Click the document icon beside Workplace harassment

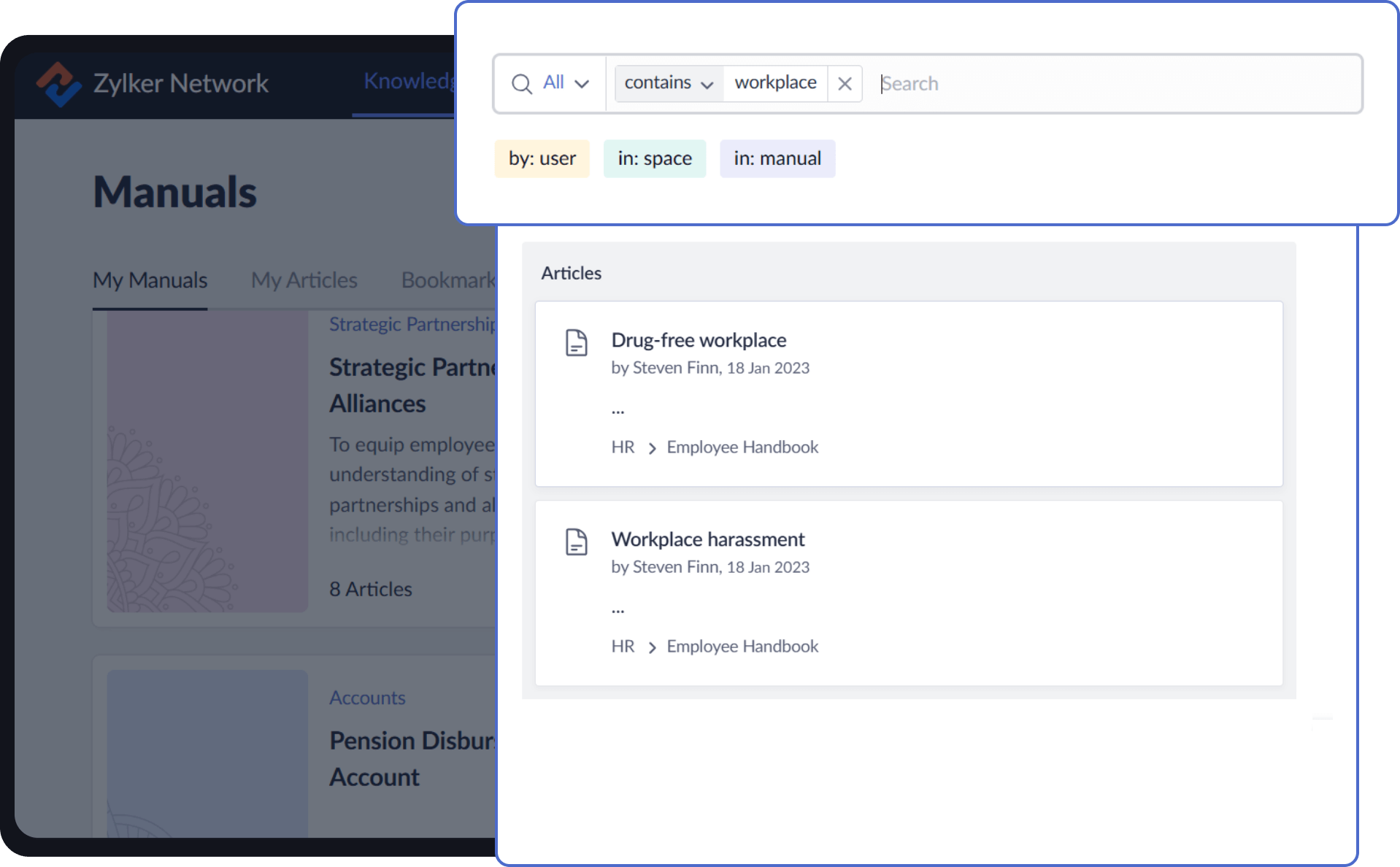pos(577,542)
